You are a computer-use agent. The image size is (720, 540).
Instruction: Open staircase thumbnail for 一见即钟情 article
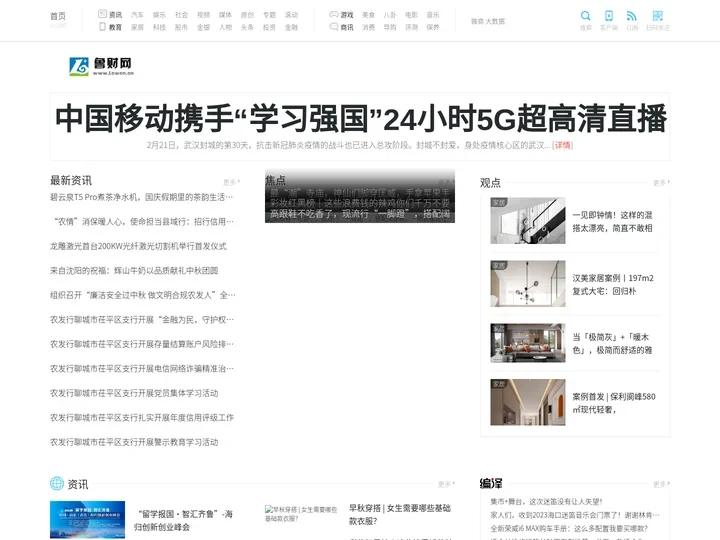pyautogui.click(x=528, y=220)
